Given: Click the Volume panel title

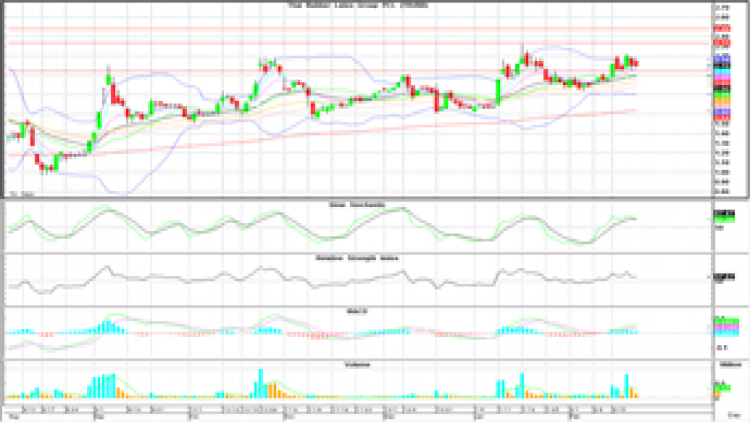Looking at the screenshot, I should coord(358,364).
